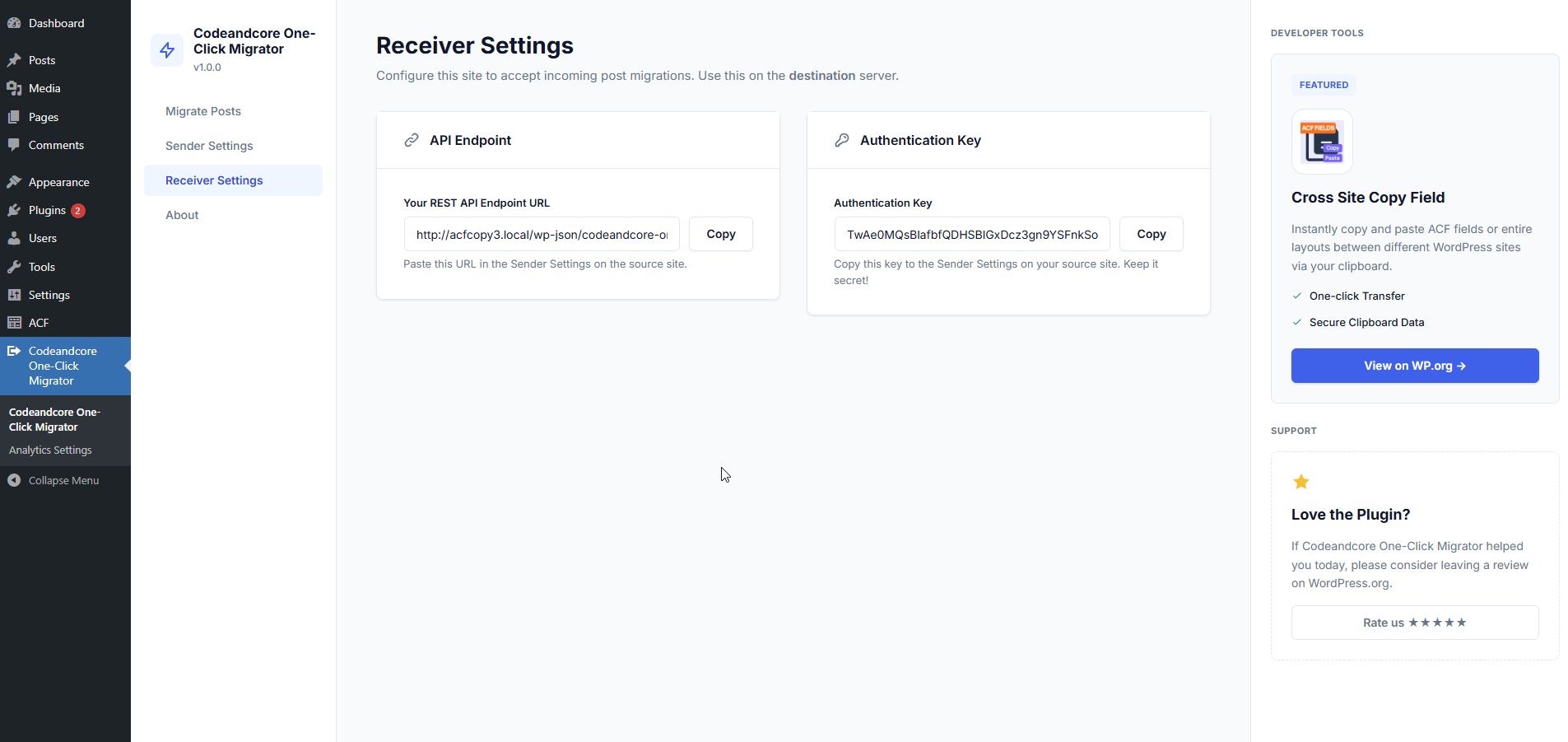Click the v1.0.0 version text

point(207,68)
